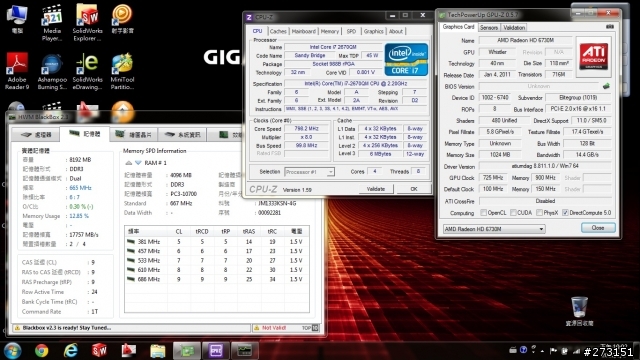Click GPU-Z screenshot camera icon
Screen dimensions: 640x360
point(610,27)
